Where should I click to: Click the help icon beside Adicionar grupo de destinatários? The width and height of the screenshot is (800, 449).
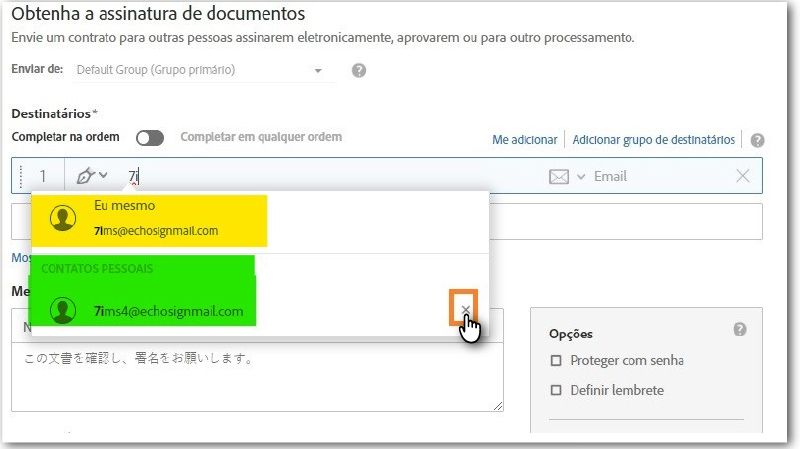757,140
